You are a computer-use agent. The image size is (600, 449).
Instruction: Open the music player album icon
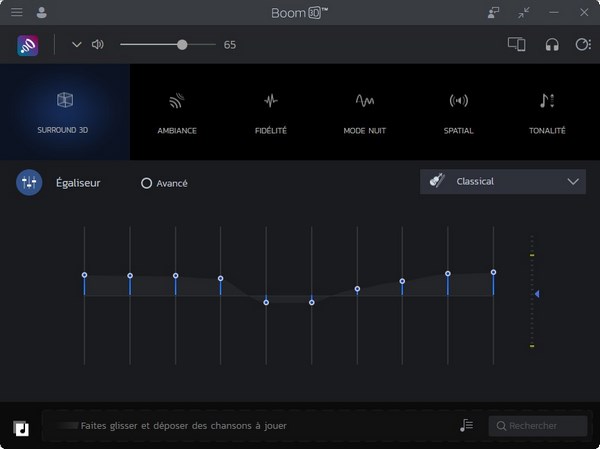tap(21, 428)
